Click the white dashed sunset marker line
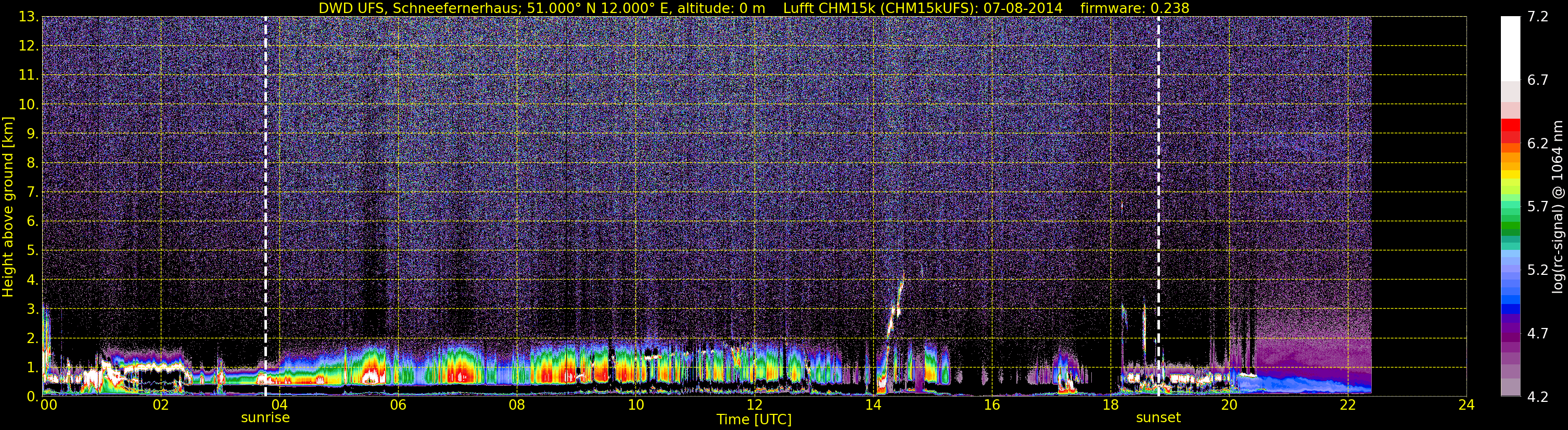 (x=1158, y=206)
